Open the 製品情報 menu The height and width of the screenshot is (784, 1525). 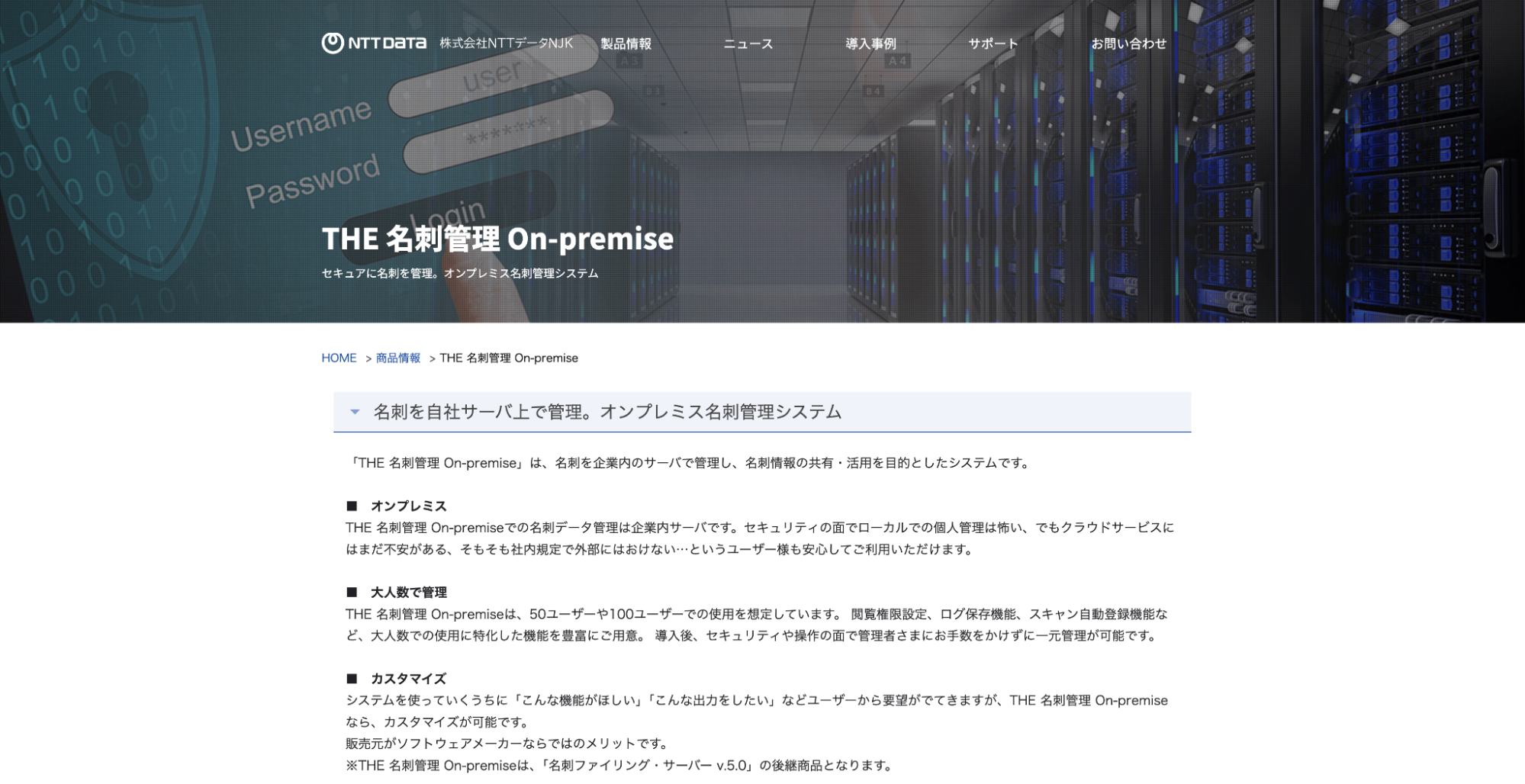[626, 44]
